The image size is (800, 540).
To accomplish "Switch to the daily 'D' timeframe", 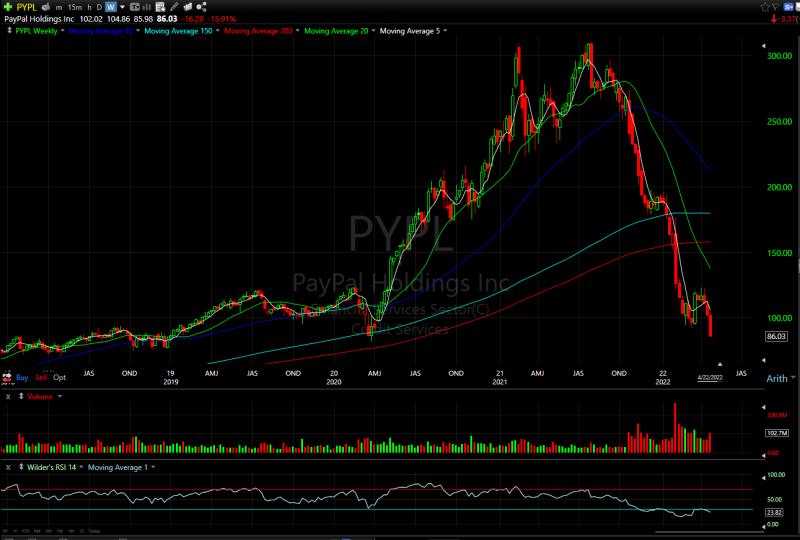I will 99,7.
